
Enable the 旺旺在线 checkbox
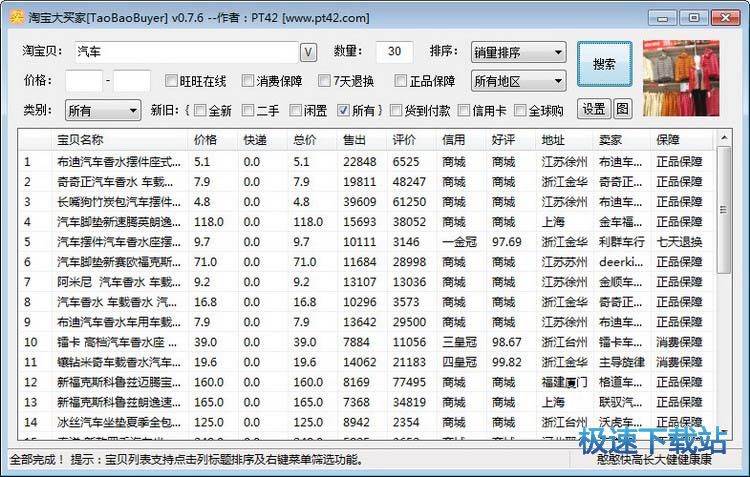(170, 81)
